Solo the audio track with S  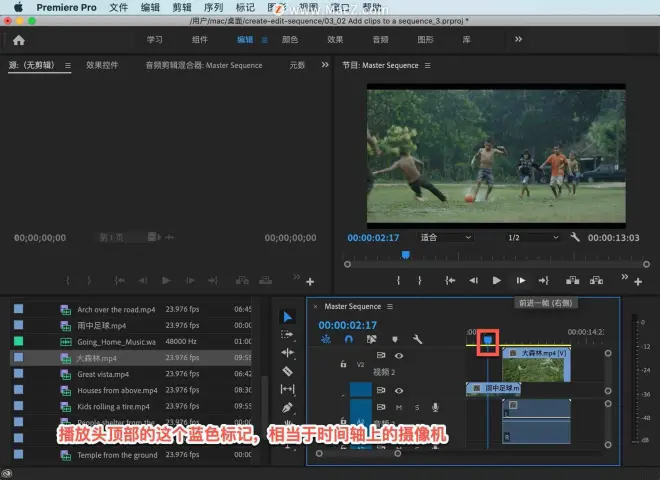click(x=417, y=408)
